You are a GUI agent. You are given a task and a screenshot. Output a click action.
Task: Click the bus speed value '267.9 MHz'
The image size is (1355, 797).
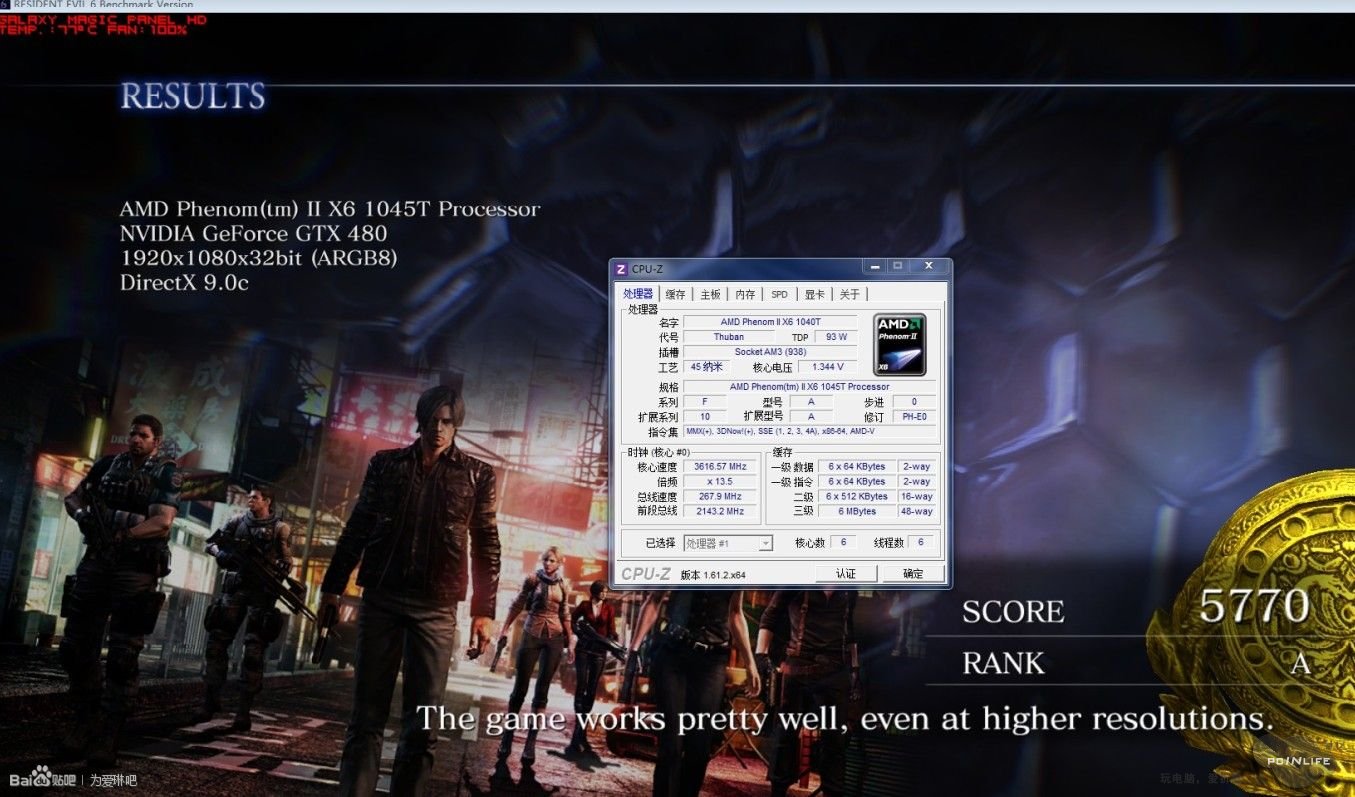pos(721,496)
